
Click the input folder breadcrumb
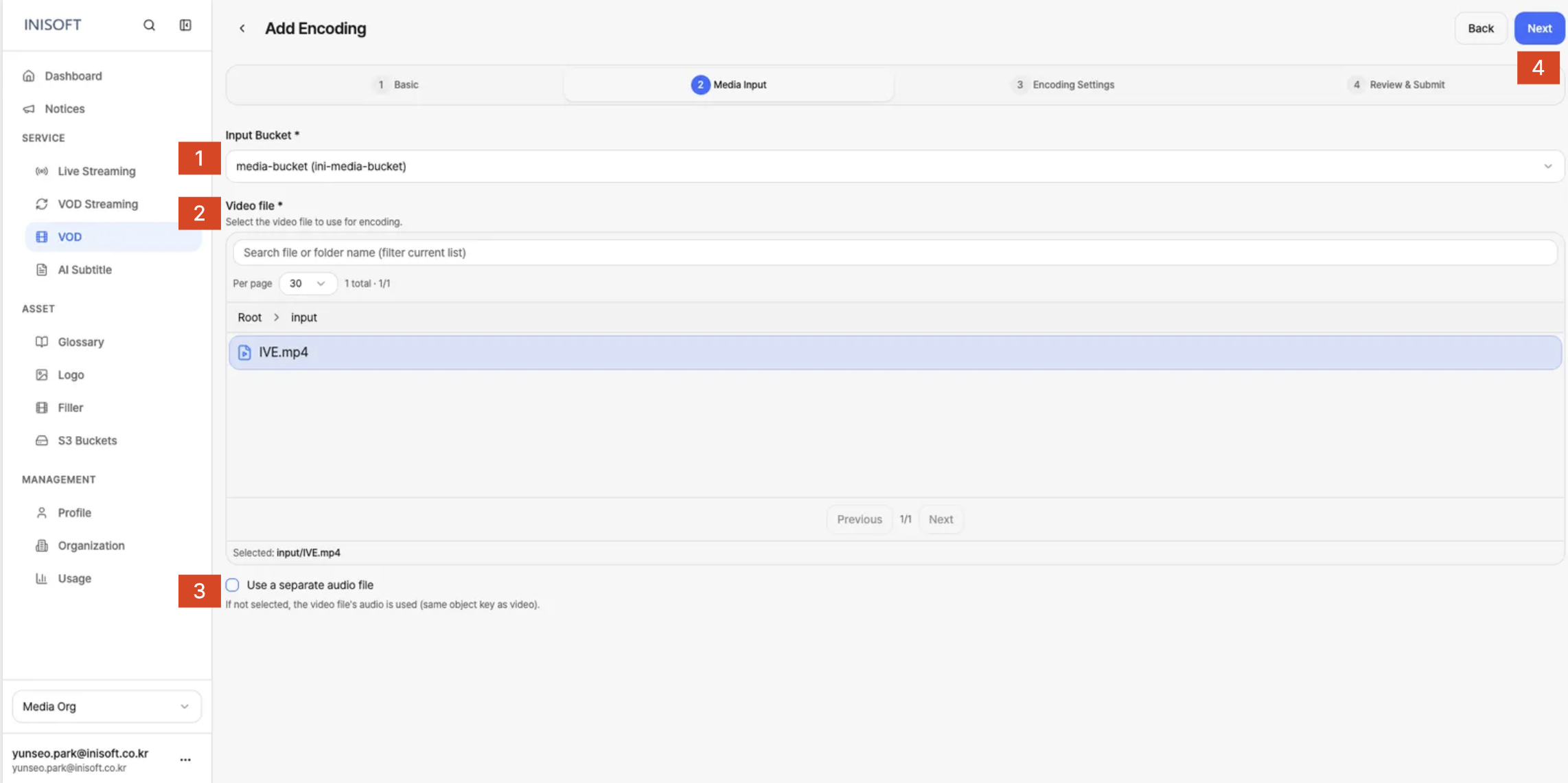click(303, 318)
